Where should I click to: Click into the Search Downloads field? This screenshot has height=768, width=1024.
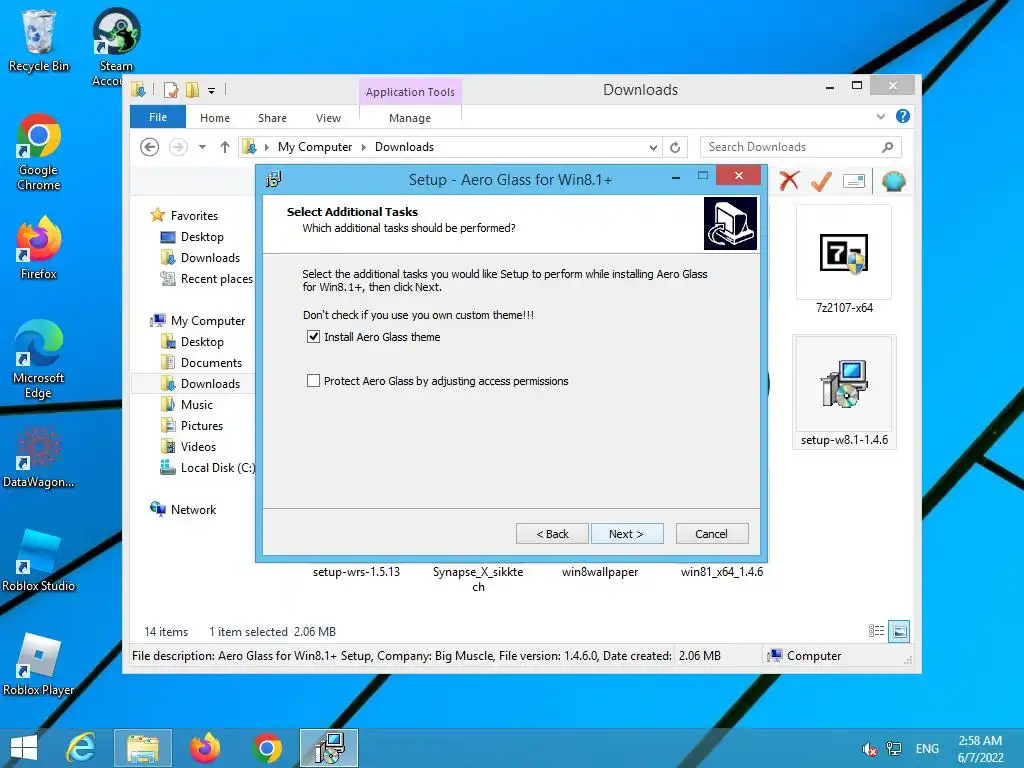790,147
